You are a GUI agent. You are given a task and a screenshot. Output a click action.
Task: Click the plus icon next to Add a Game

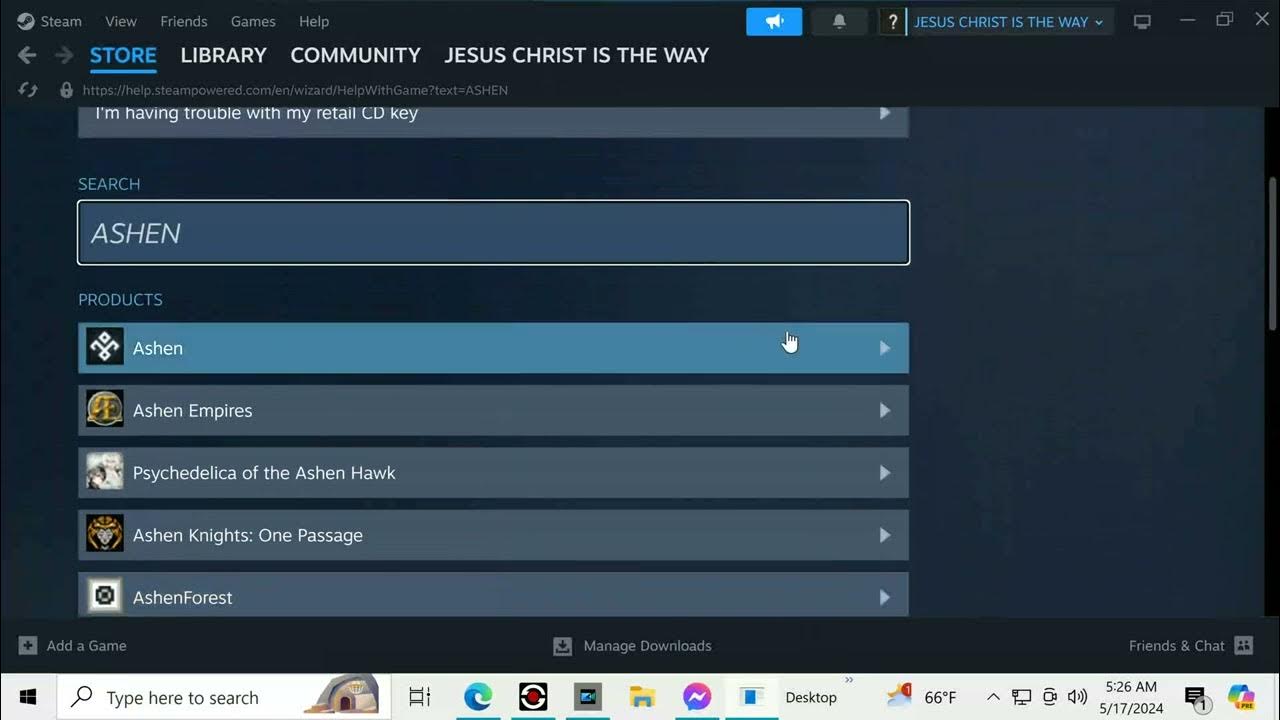pos(28,645)
